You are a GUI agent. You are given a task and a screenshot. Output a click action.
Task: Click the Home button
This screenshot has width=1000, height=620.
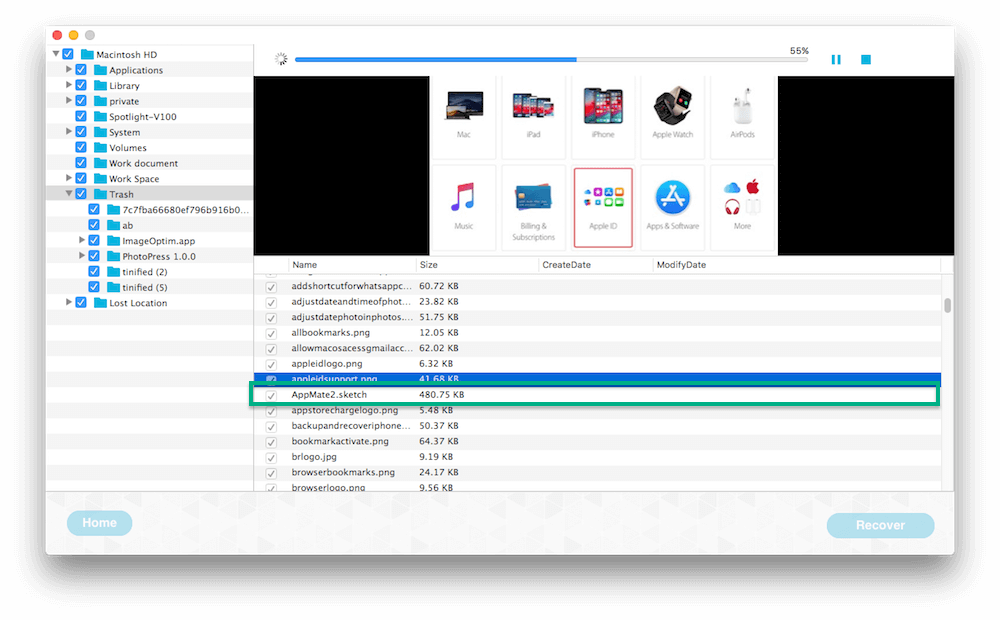point(99,523)
